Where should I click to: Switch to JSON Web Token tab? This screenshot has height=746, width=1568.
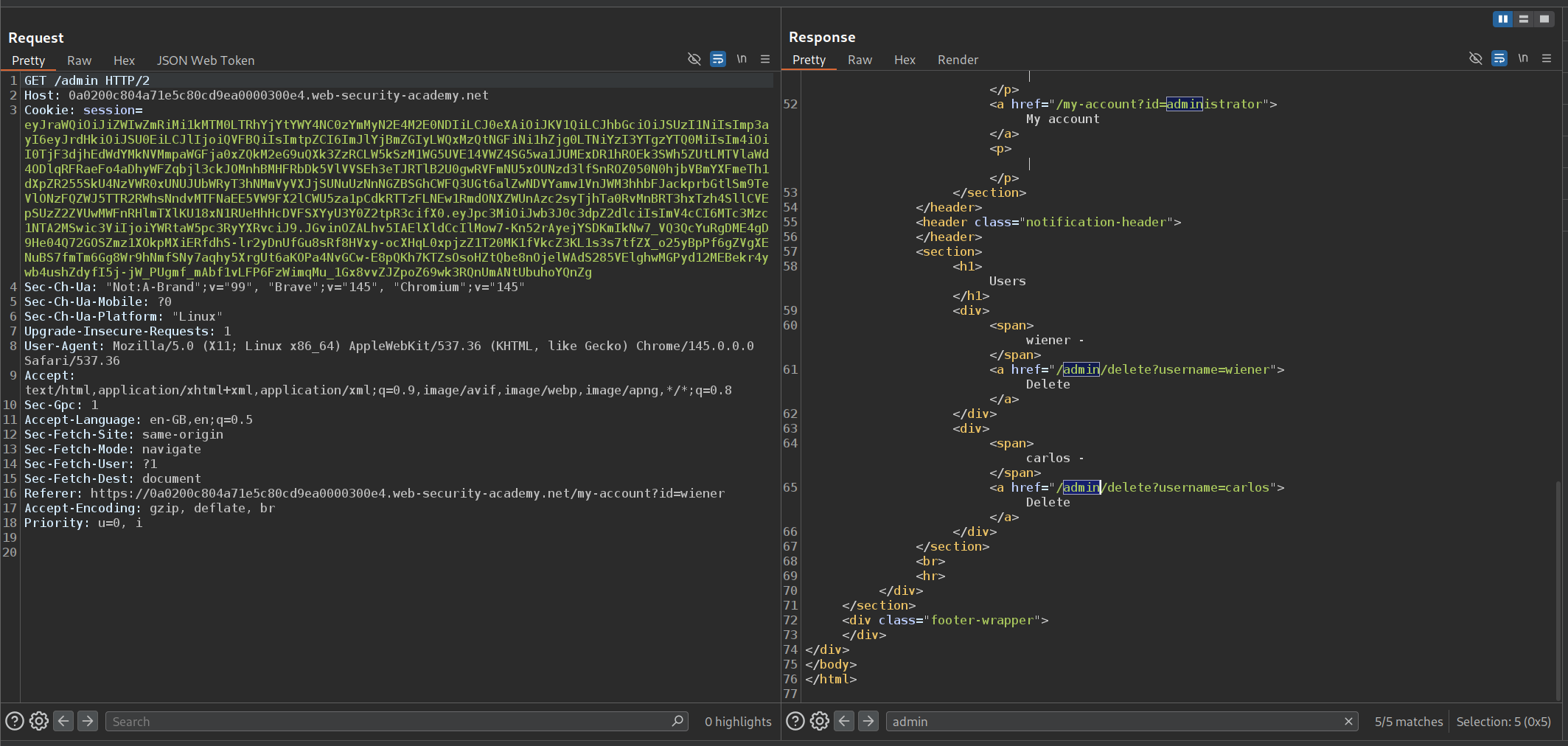(205, 60)
